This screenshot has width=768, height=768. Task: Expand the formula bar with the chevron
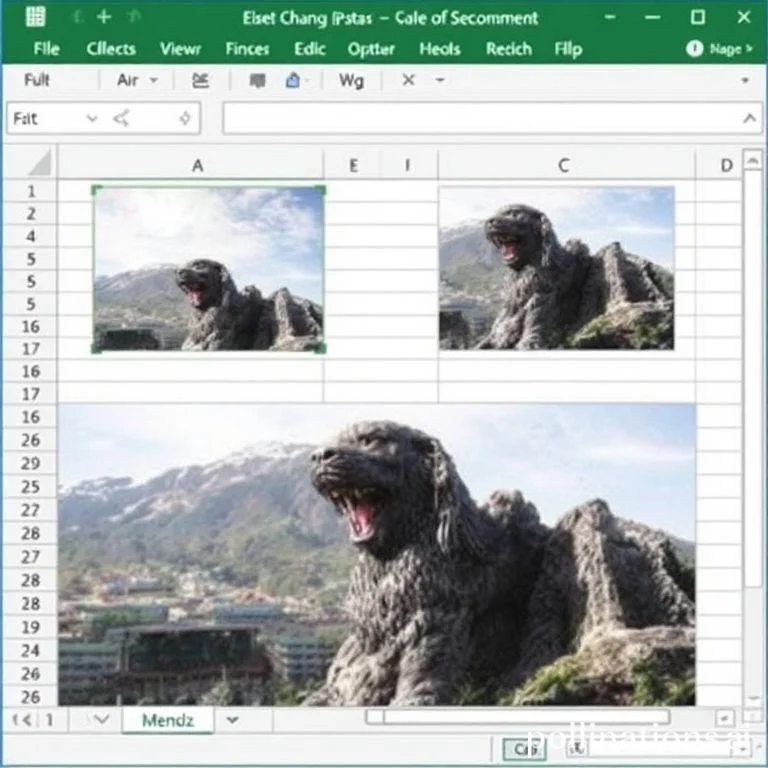(750, 119)
